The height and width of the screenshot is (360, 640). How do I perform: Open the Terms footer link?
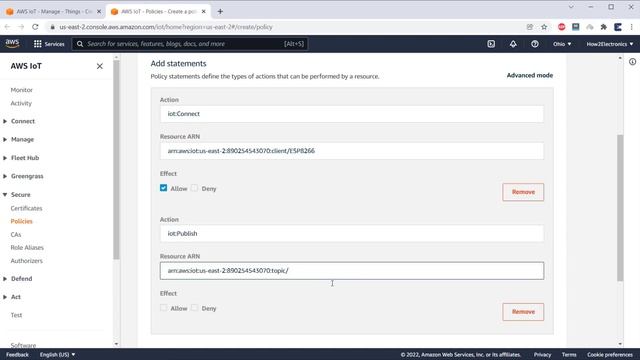[569, 355]
